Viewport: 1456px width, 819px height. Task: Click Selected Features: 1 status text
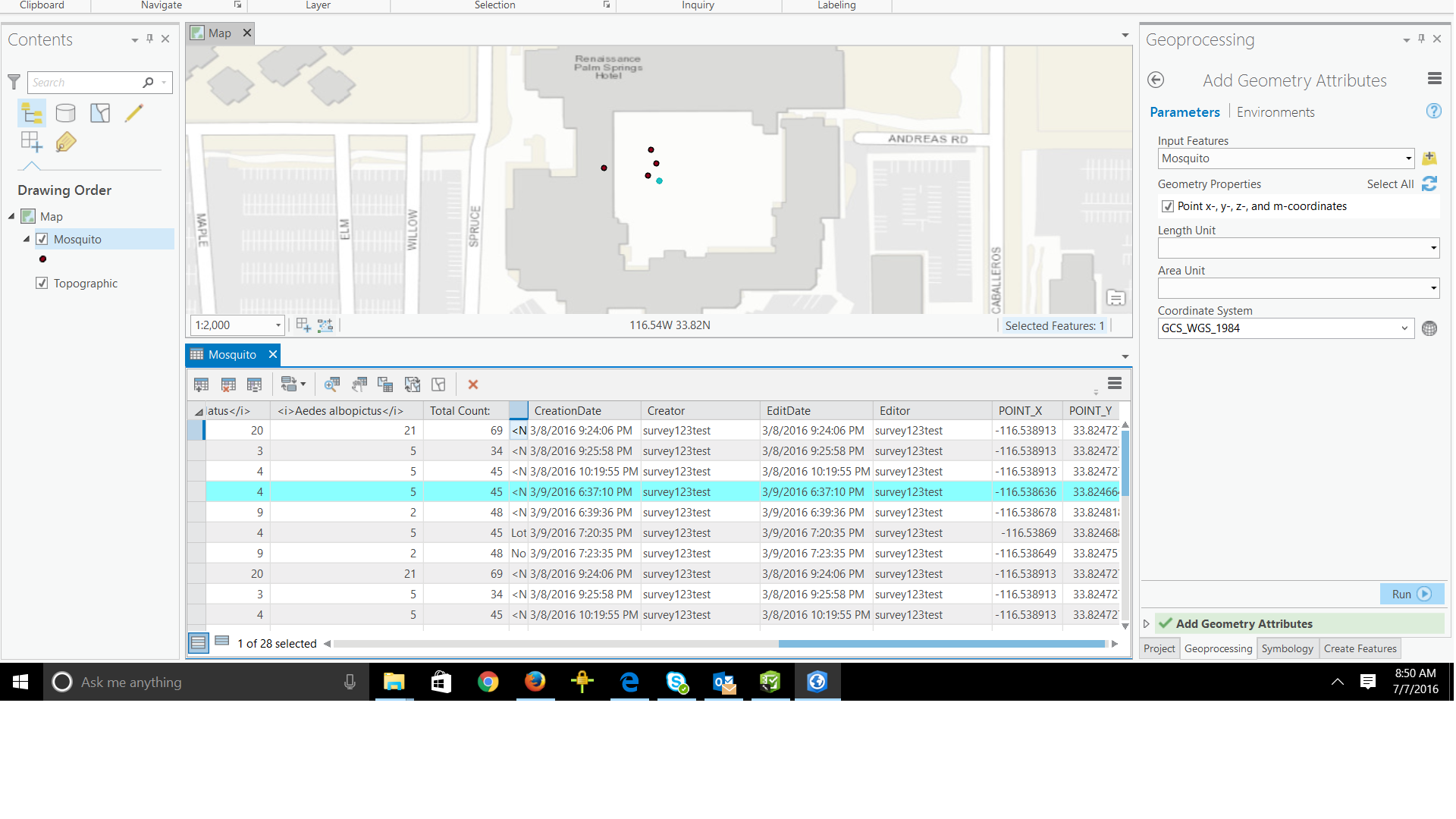click(x=1055, y=326)
